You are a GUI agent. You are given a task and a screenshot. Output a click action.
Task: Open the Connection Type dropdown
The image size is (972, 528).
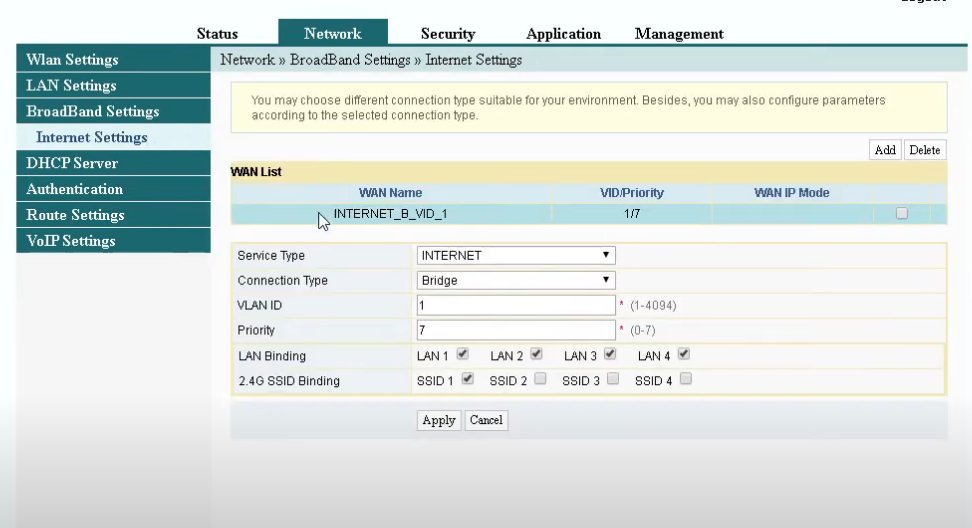click(516, 280)
